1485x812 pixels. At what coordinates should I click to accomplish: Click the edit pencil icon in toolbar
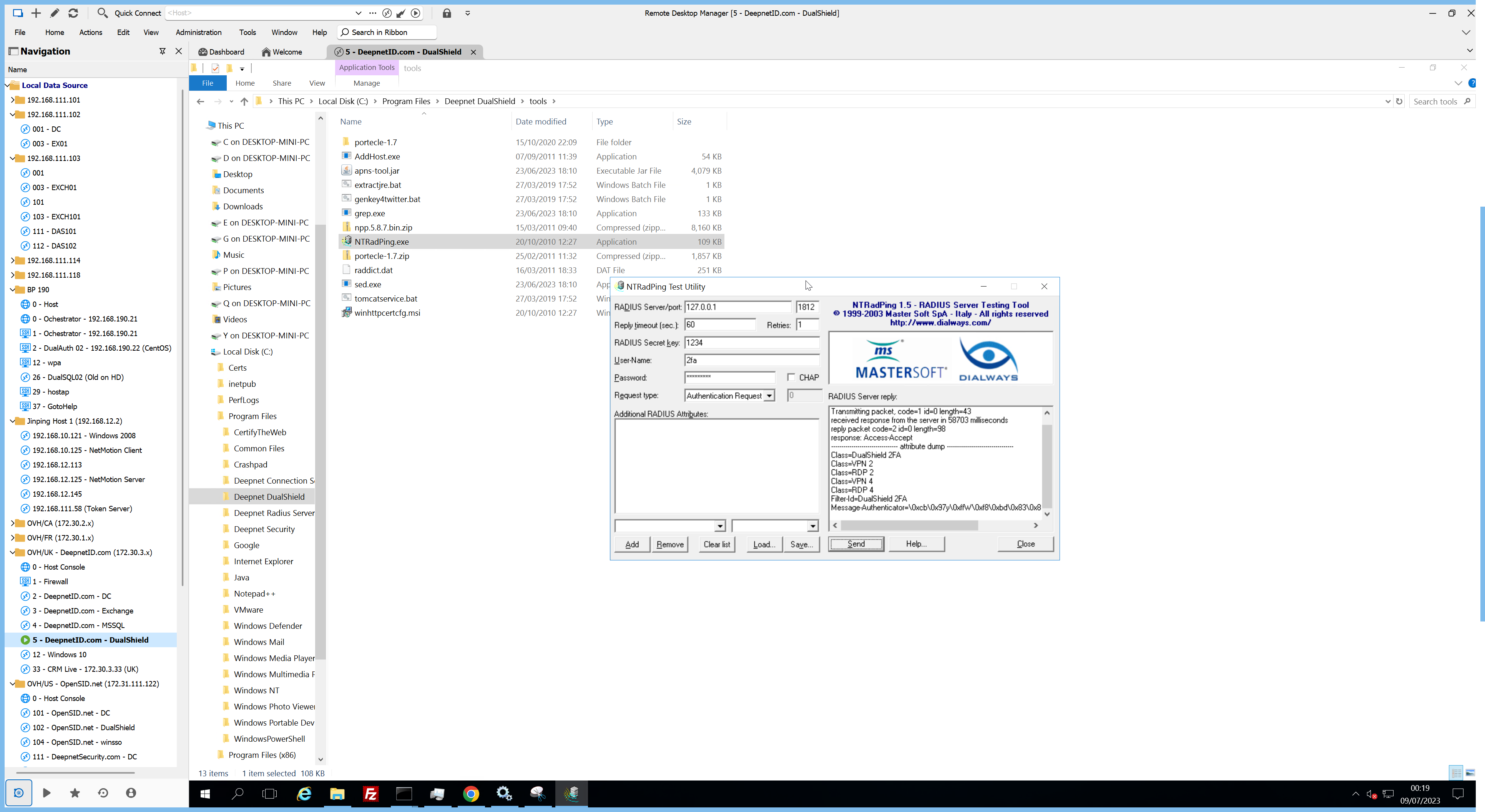pos(55,13)
